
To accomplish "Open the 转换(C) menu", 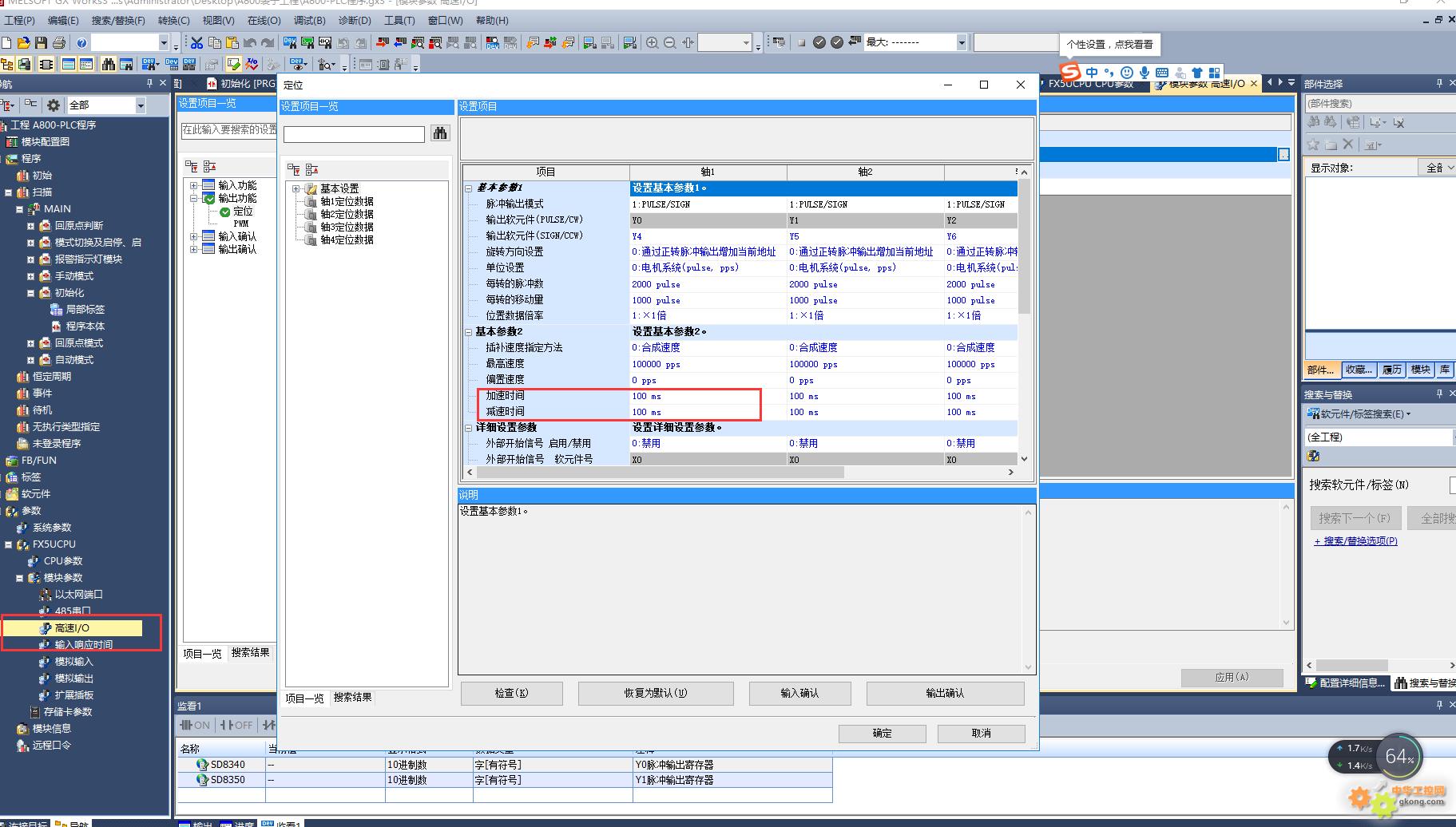I will (x=173, y=20).
